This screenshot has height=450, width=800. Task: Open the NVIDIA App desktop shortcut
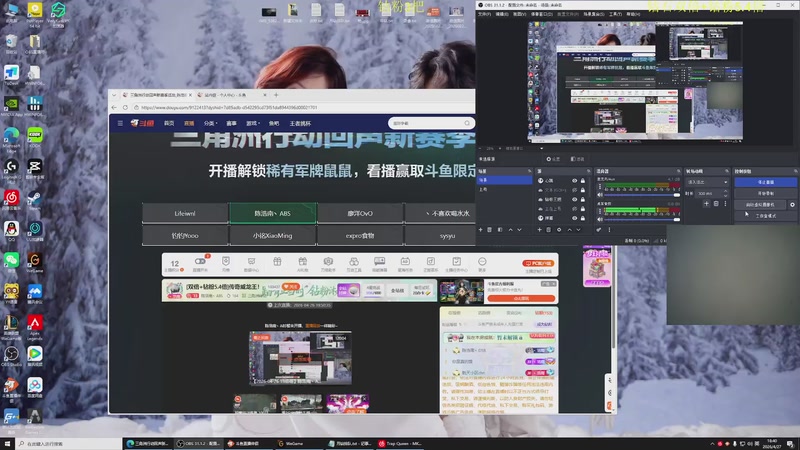11,107
